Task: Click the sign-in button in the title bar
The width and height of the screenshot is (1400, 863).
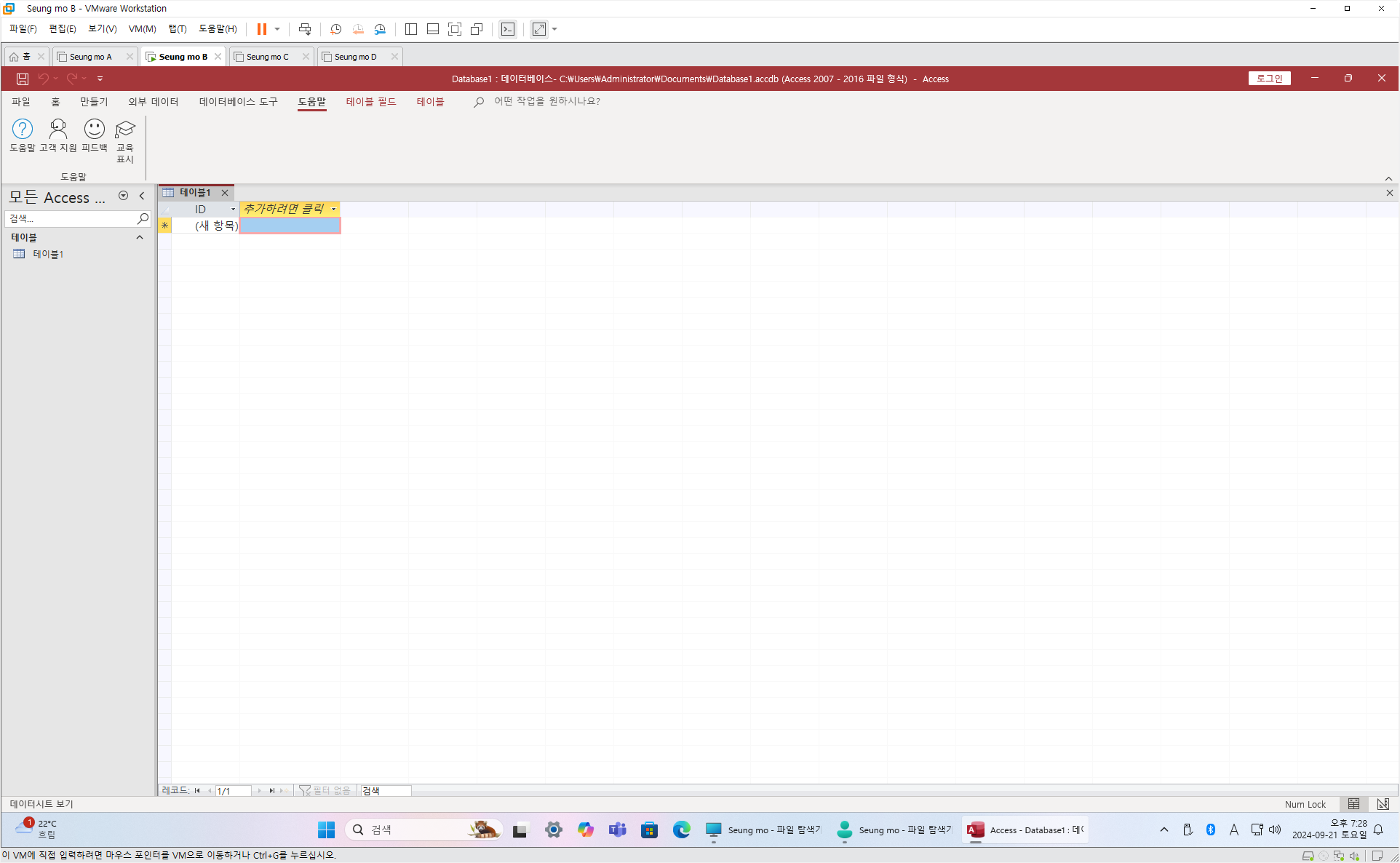Action: pos(1269,79)
